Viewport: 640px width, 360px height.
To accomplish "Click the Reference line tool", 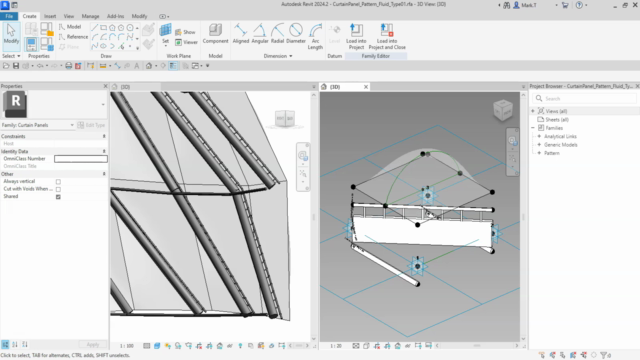I will coord(73,37).
